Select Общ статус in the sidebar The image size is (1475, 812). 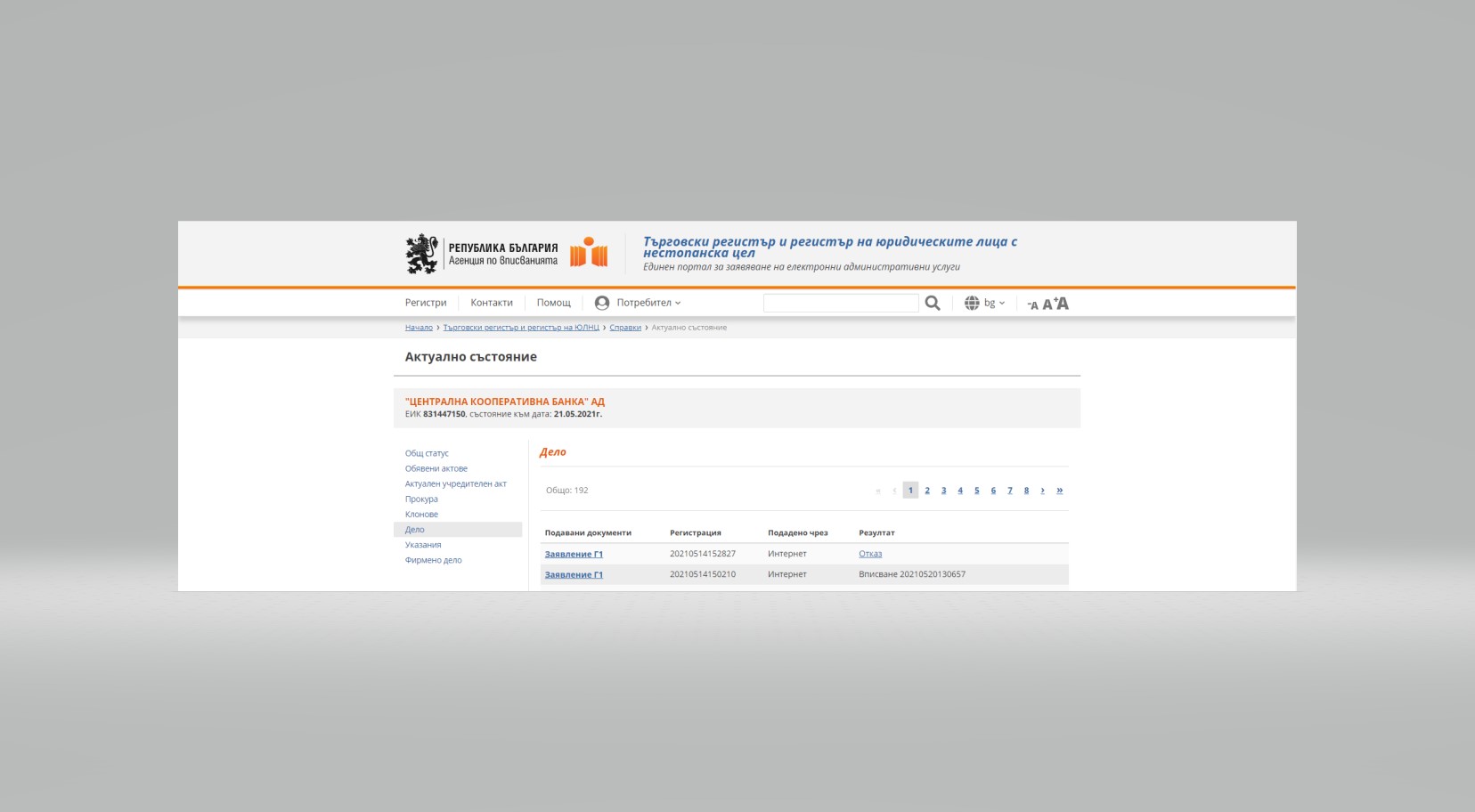(x=427, y=453)
